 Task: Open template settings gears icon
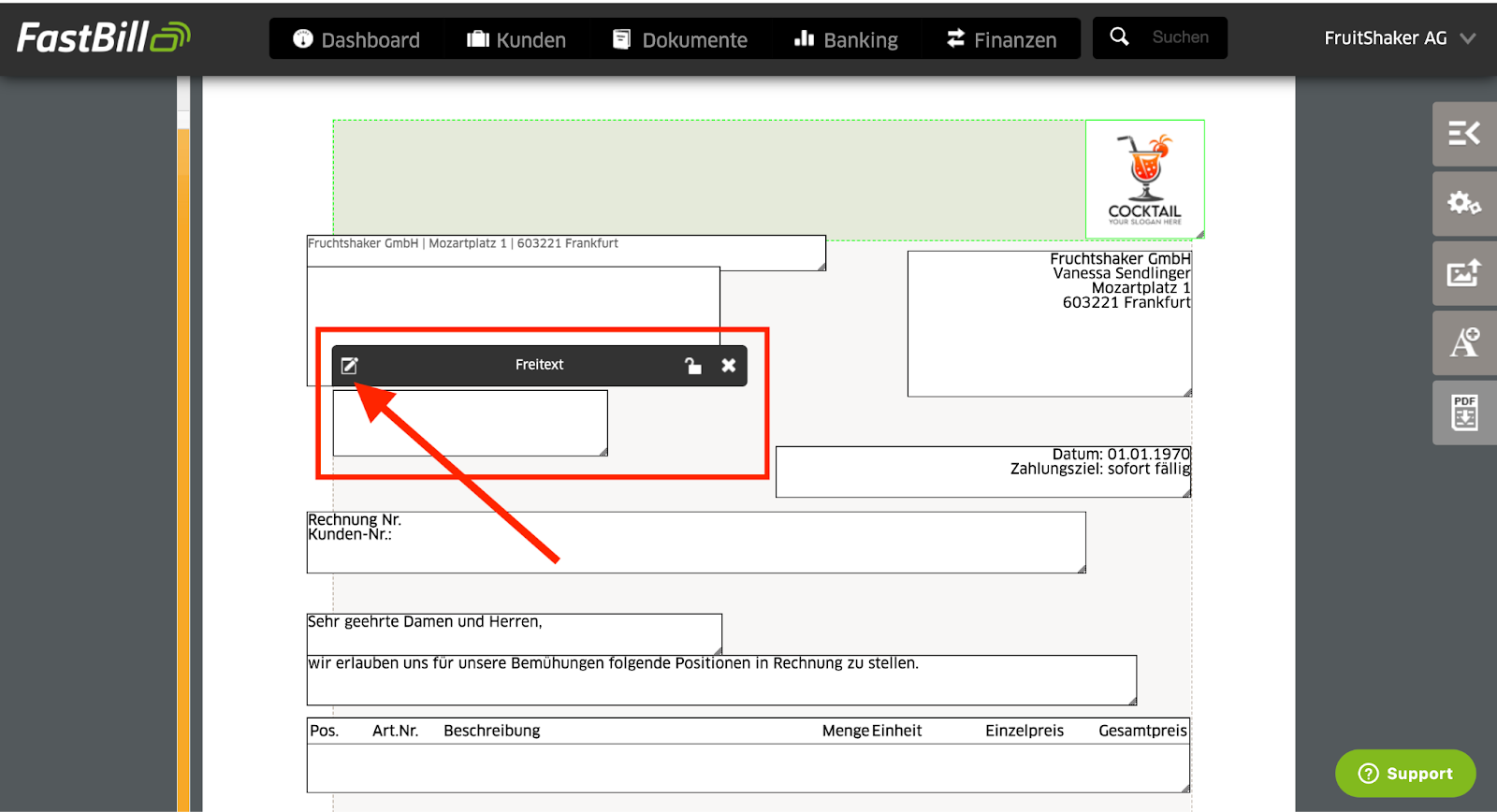pos(1464,203)
